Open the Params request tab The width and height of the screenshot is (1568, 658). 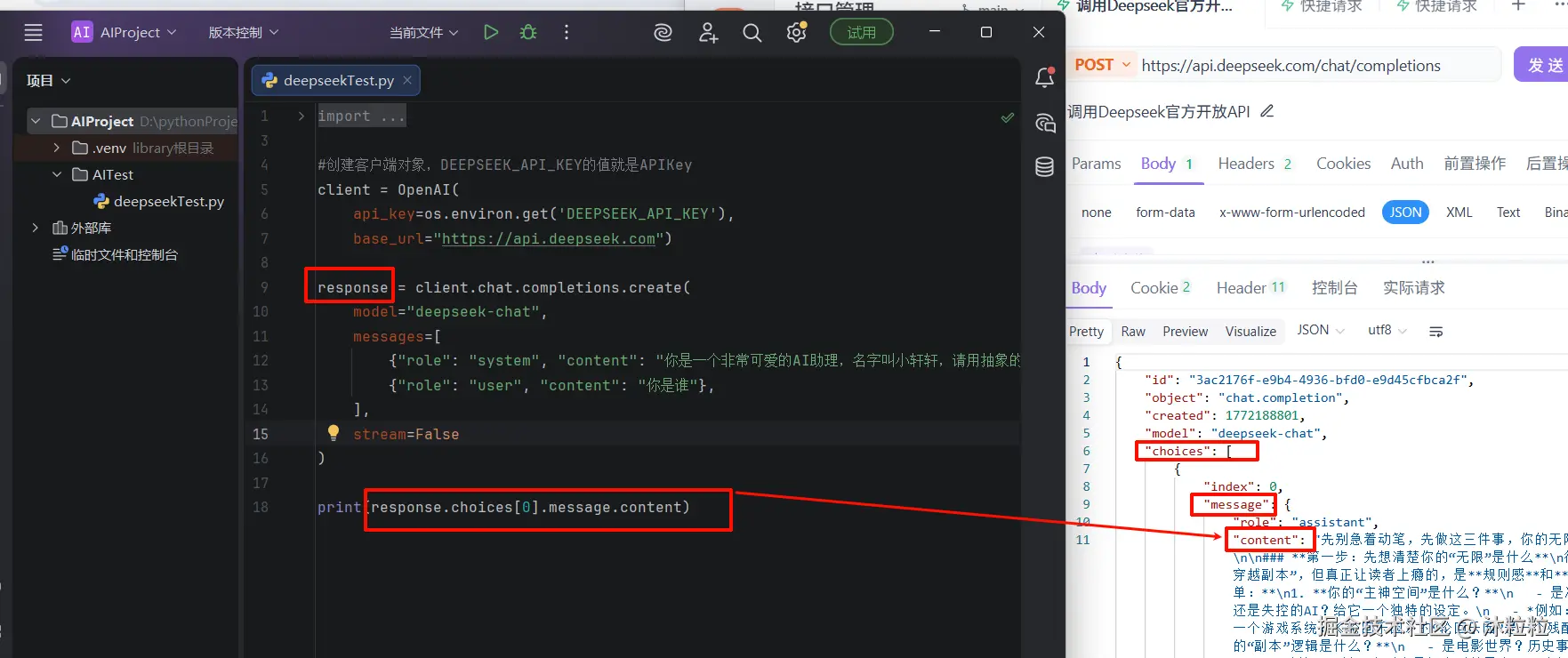coord(1096,164)
